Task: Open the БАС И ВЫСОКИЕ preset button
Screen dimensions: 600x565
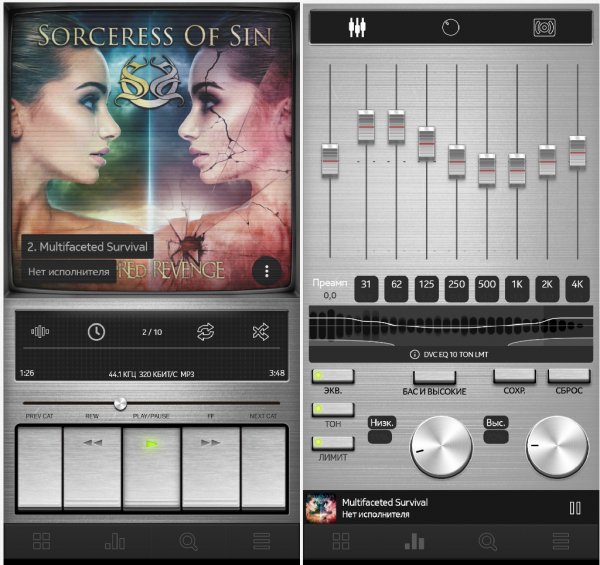Action: (434, 377)
